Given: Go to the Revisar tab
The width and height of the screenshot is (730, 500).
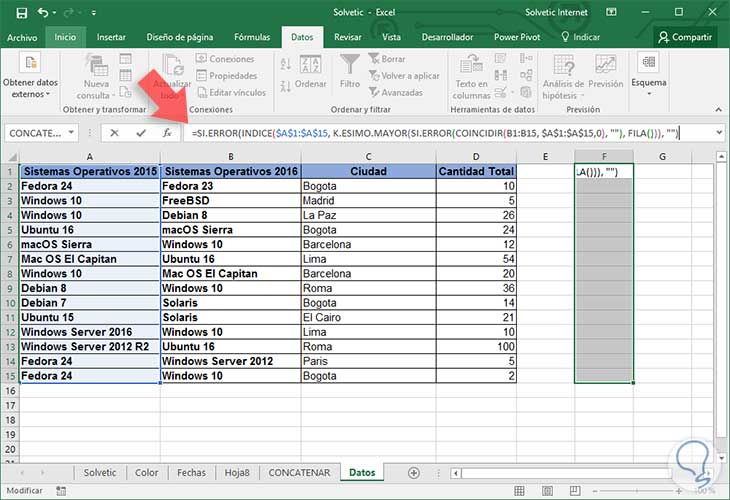Looking at the screenshot, I should click(347, 37).
